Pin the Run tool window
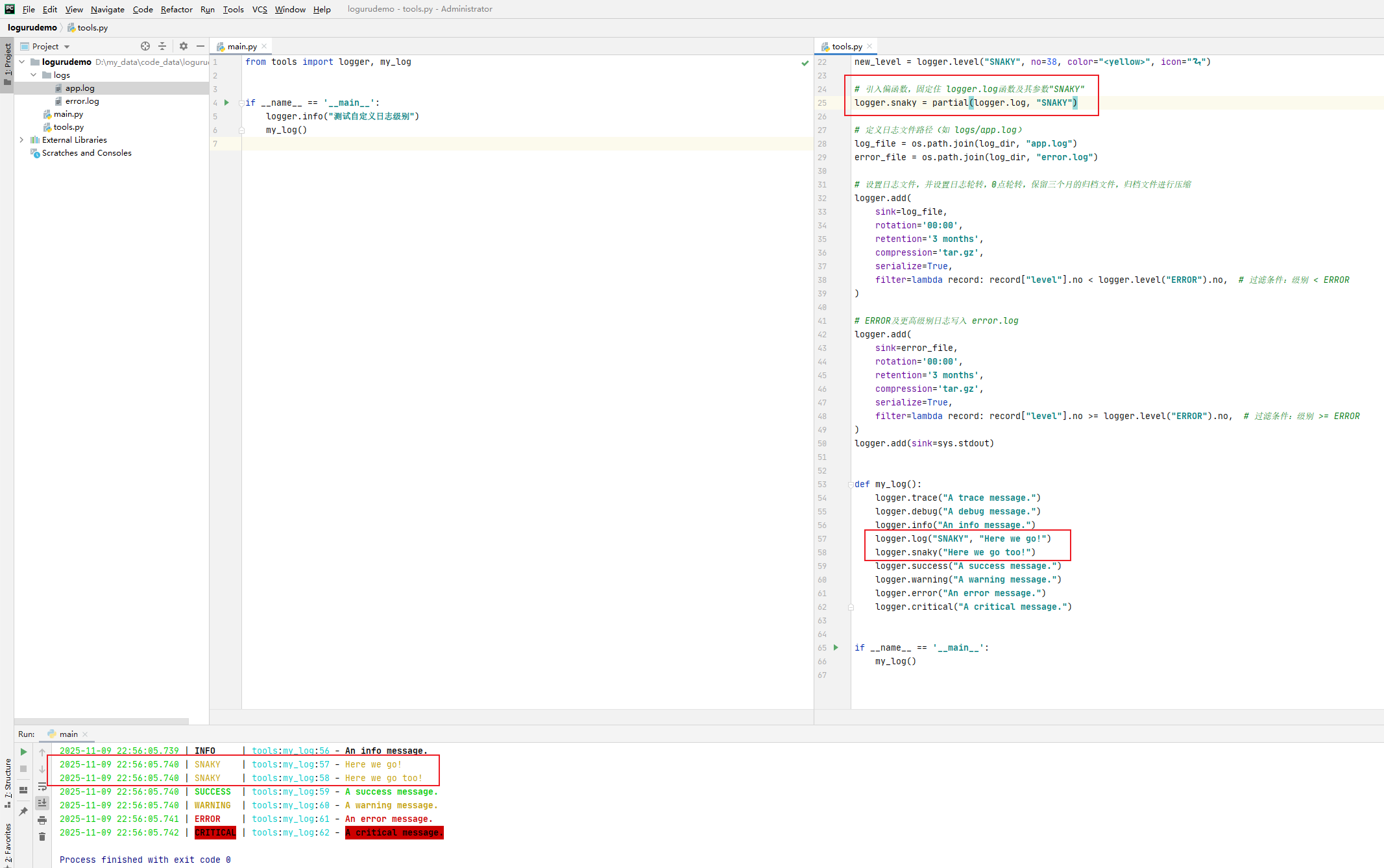Viewport: 1384px width, 868px height. coord(23,810)
